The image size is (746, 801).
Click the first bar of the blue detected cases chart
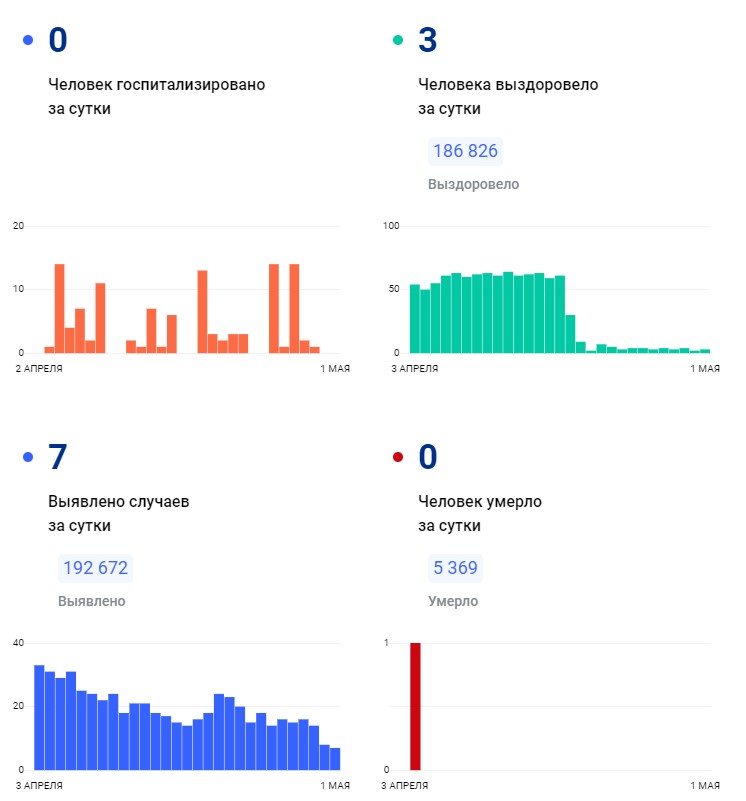pos(39,717)
